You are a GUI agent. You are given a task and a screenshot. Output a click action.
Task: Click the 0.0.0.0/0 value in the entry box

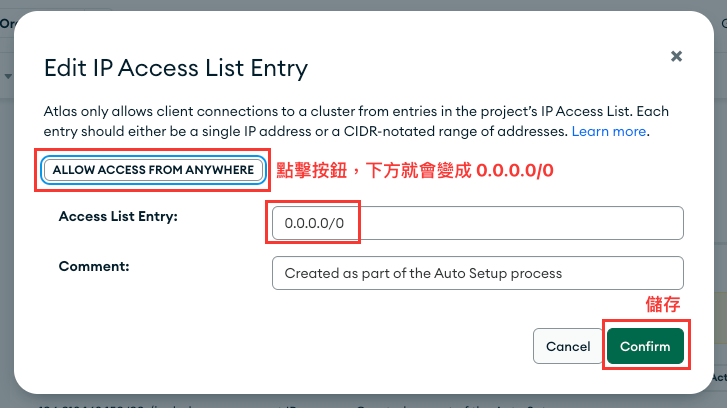click(x=314, y=223)
